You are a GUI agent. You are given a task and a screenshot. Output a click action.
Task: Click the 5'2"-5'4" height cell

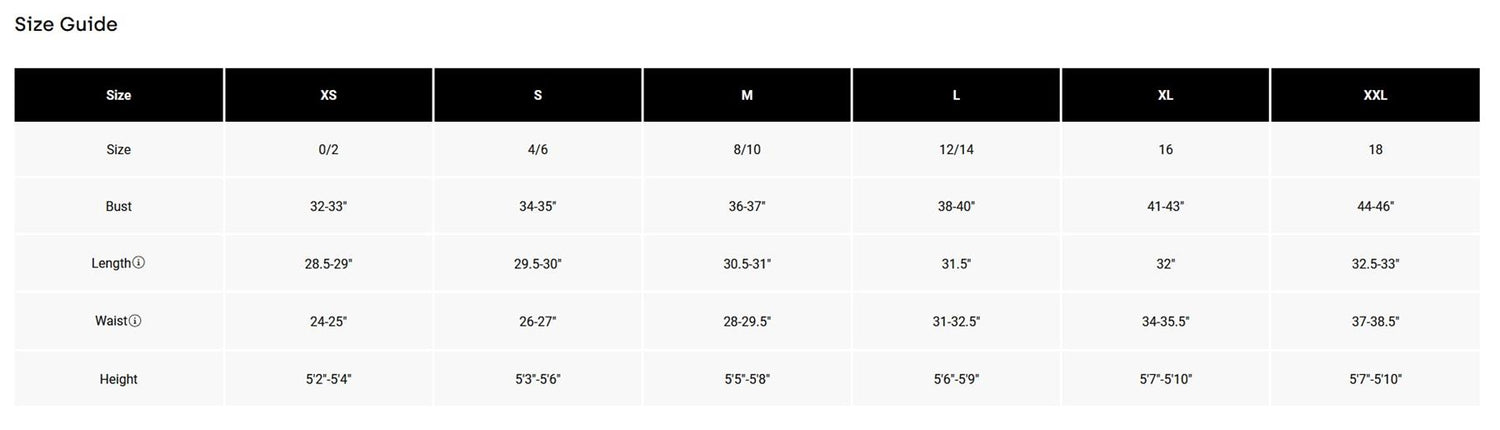click(328, 379)
